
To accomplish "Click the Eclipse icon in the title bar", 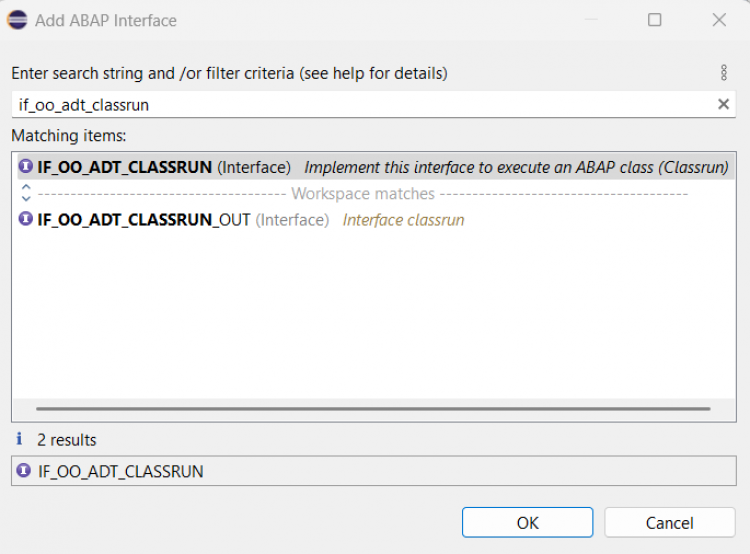I will [x=18, y=19].
